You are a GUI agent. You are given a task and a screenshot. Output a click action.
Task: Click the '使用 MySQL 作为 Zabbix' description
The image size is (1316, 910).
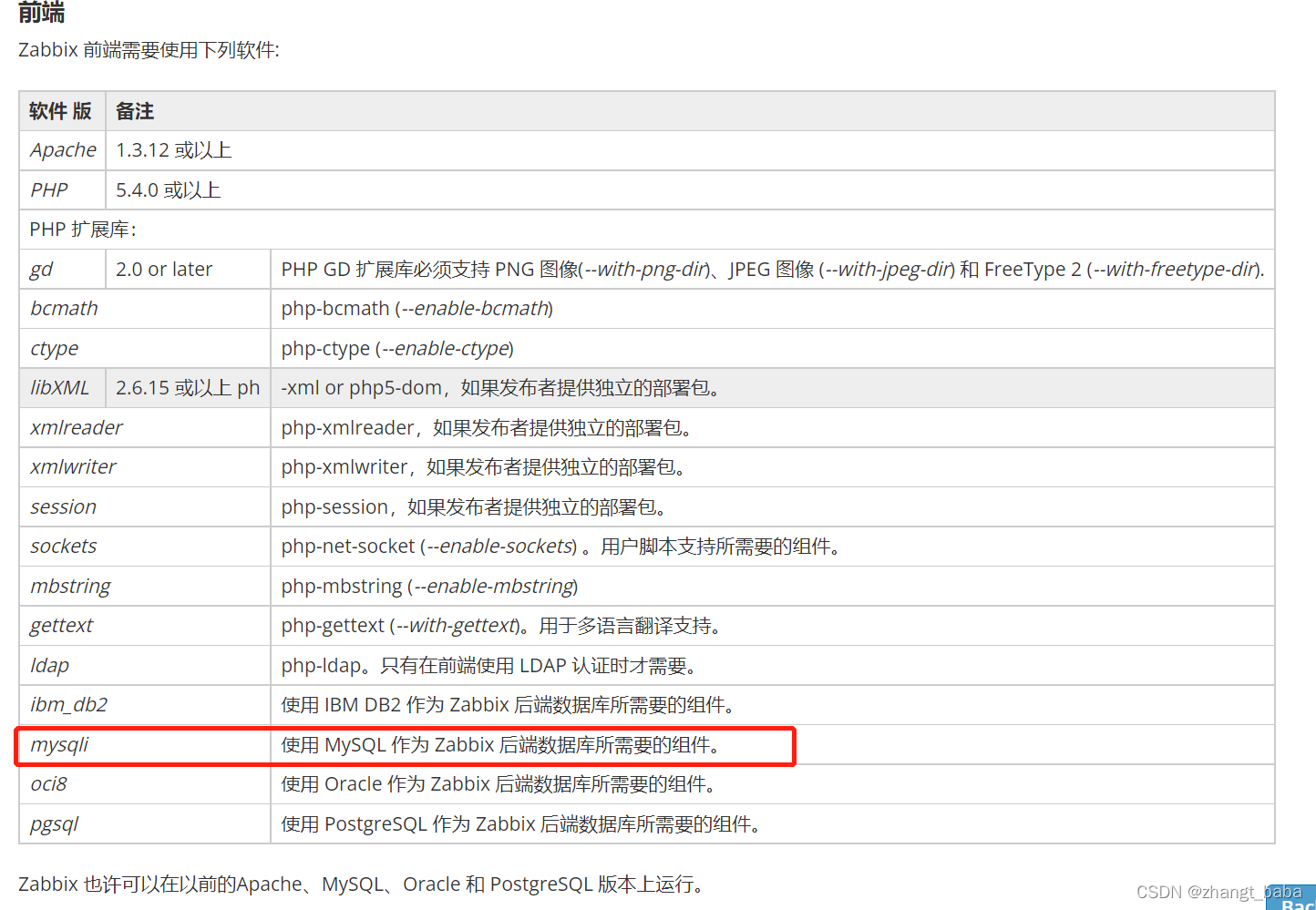772,745
